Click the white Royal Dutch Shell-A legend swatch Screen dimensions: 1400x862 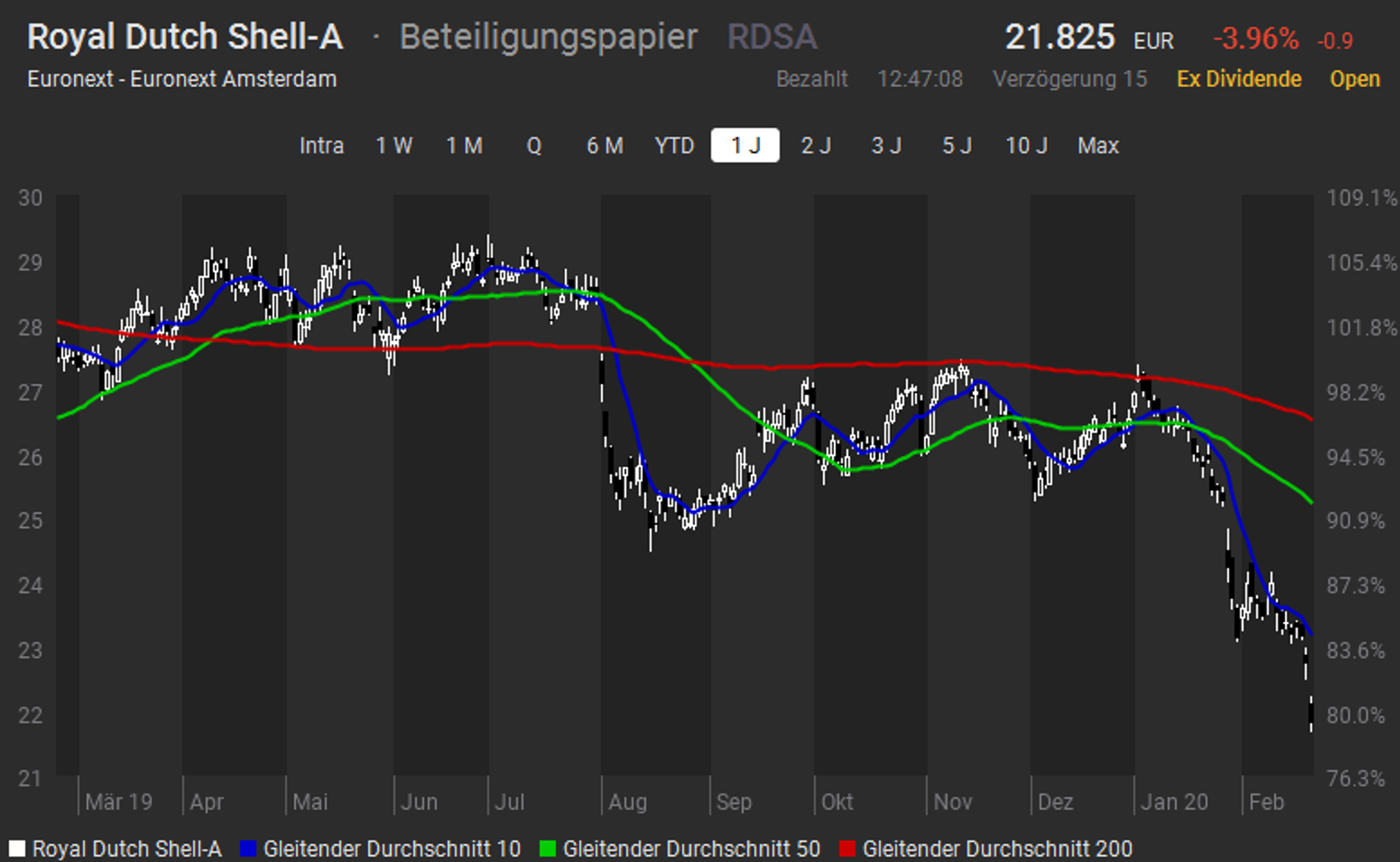pyautogui.click(x=17, y=848)
